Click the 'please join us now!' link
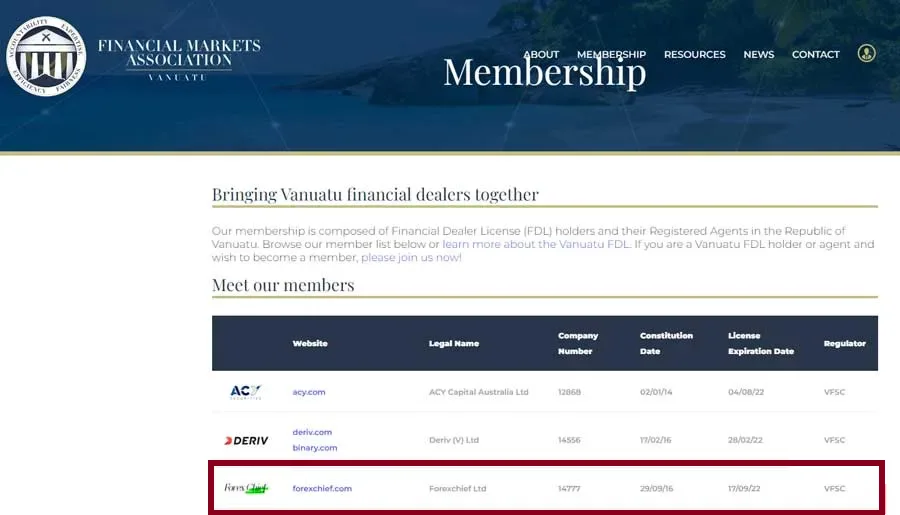The image size is (900, 515). (411, 257)
